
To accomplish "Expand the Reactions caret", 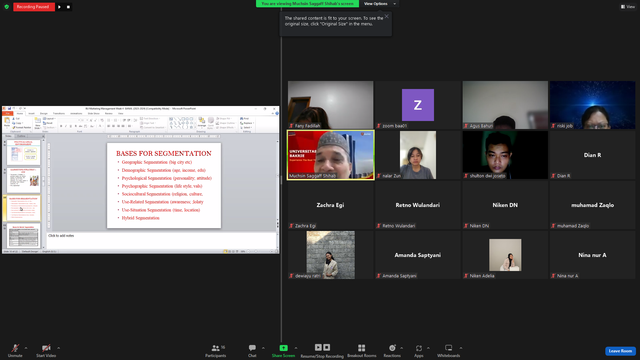I will (402, 348).
